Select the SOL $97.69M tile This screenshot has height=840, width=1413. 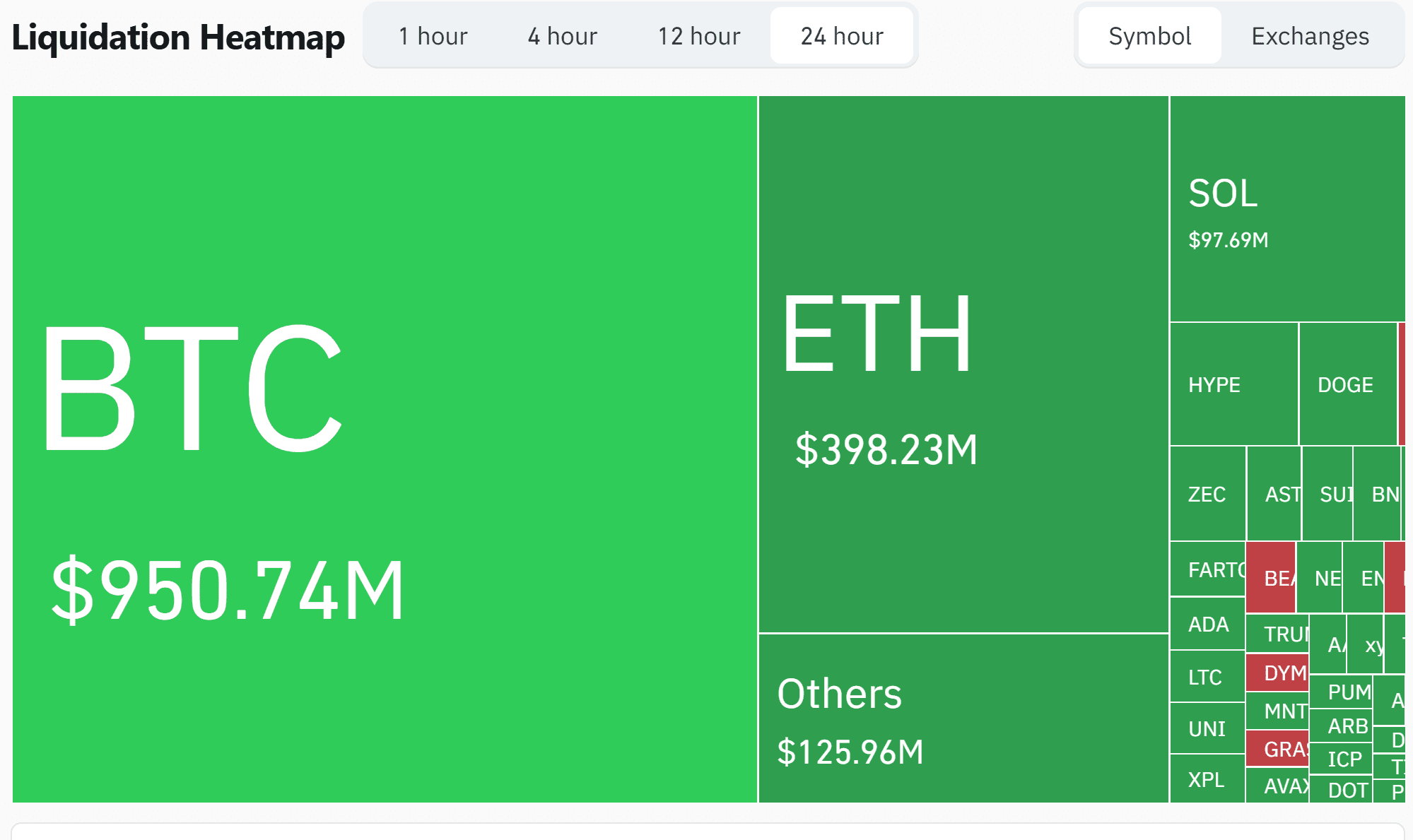(1286, 209)
